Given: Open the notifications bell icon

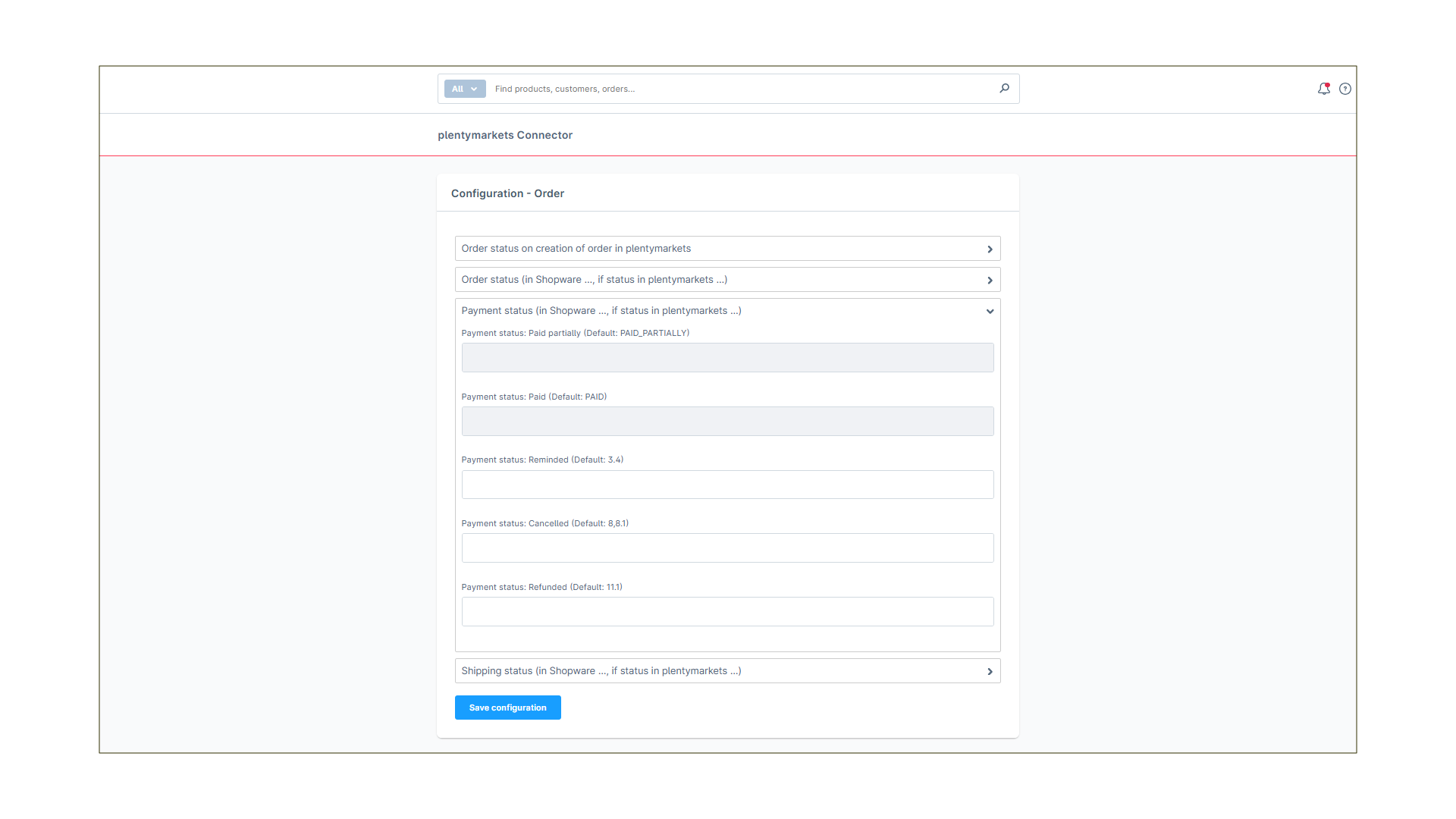Looking at the screenshot, I should click(1323, 89).
